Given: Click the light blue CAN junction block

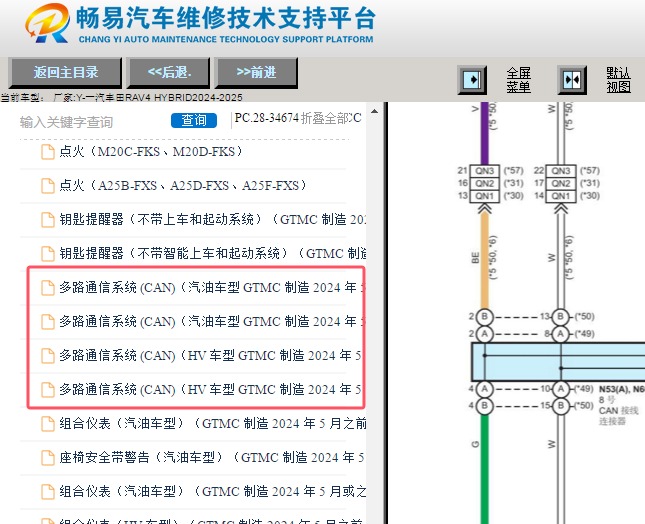Looking at the screenshot, I should pos(558,362).
